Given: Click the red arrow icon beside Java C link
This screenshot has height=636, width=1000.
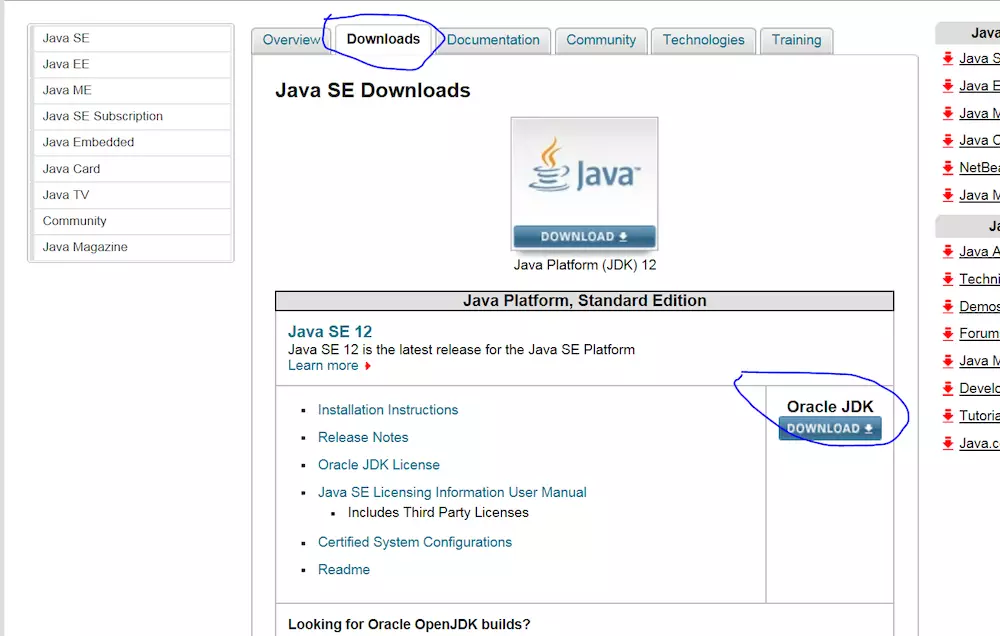Looking at the screenshot, I should 948,140.
